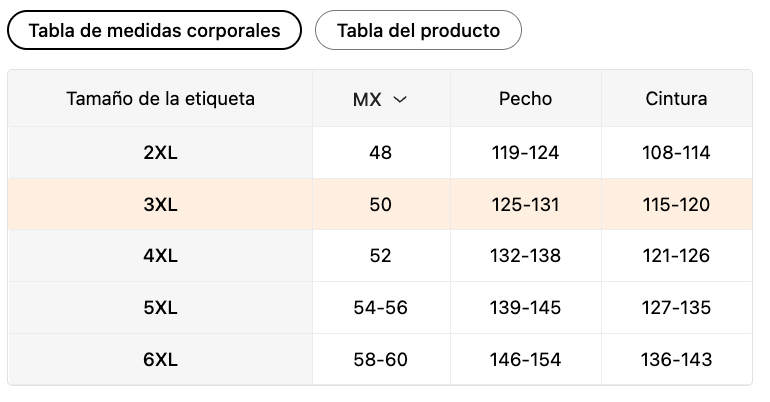Switch to Tabla del producto tab
This screenshot has height=402, width=770.
pyautogui.click(x=418, y=30)
